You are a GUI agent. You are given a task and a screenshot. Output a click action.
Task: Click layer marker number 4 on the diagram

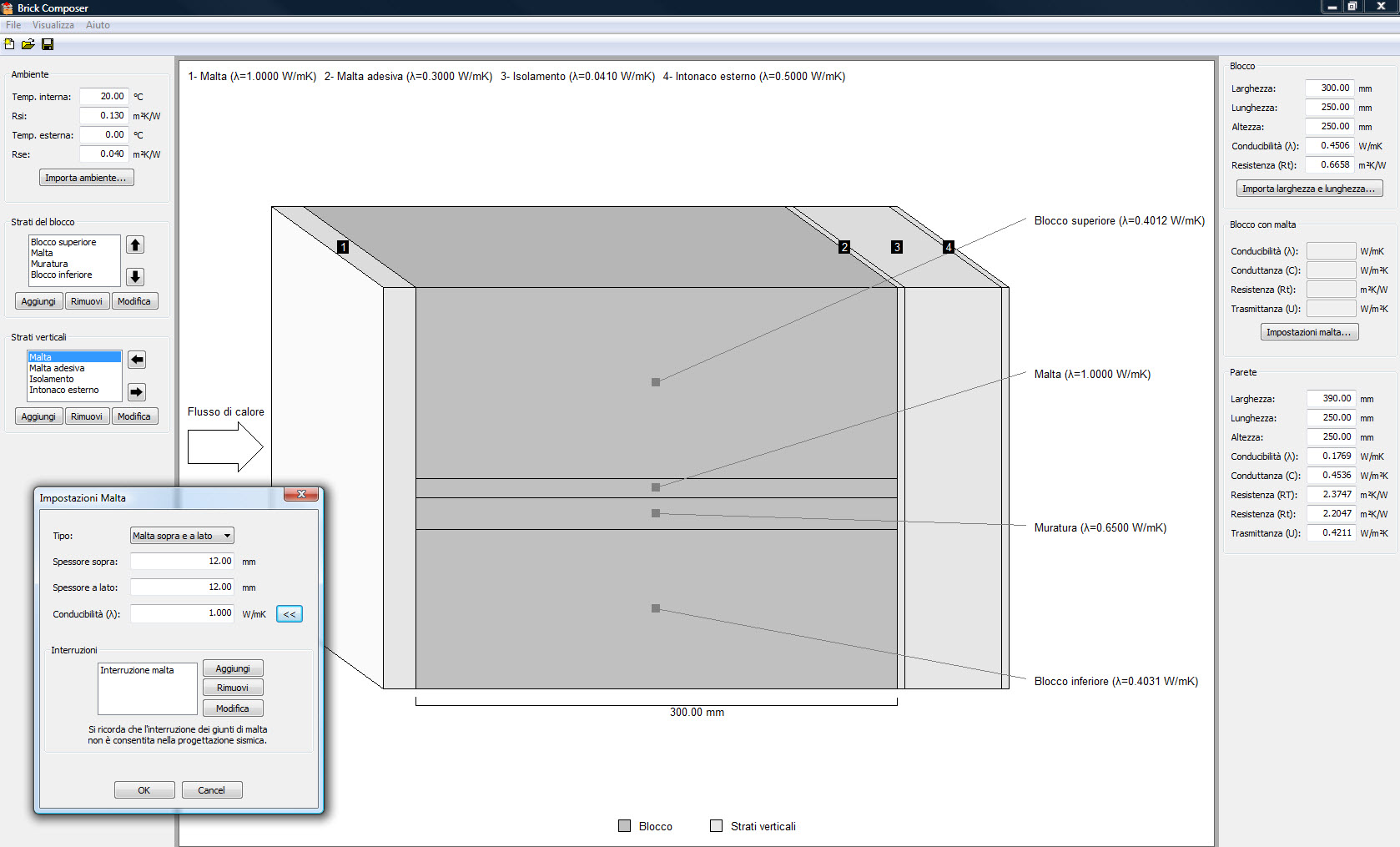949,247
